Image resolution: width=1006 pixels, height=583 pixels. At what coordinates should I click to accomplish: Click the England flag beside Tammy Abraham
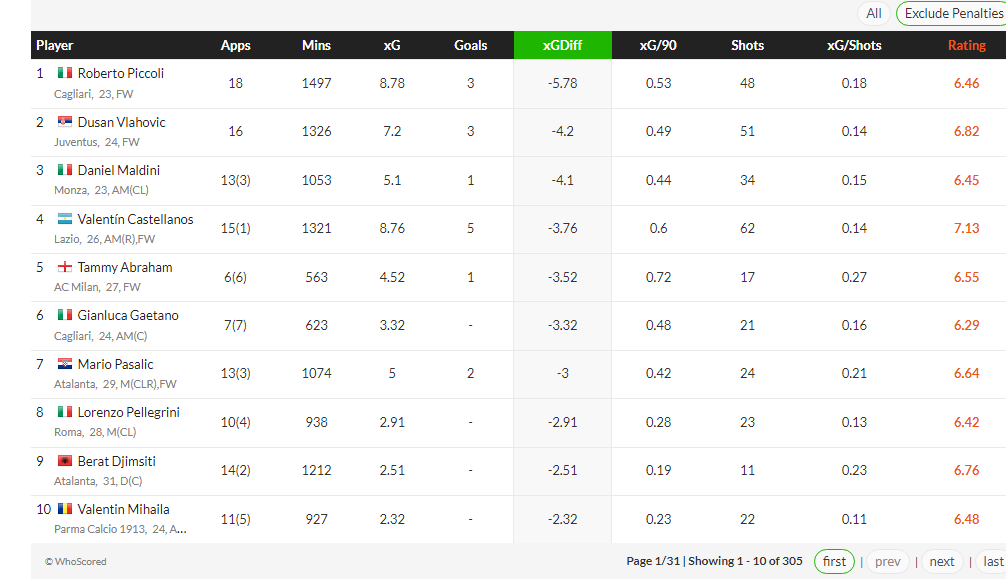point(65,267)
